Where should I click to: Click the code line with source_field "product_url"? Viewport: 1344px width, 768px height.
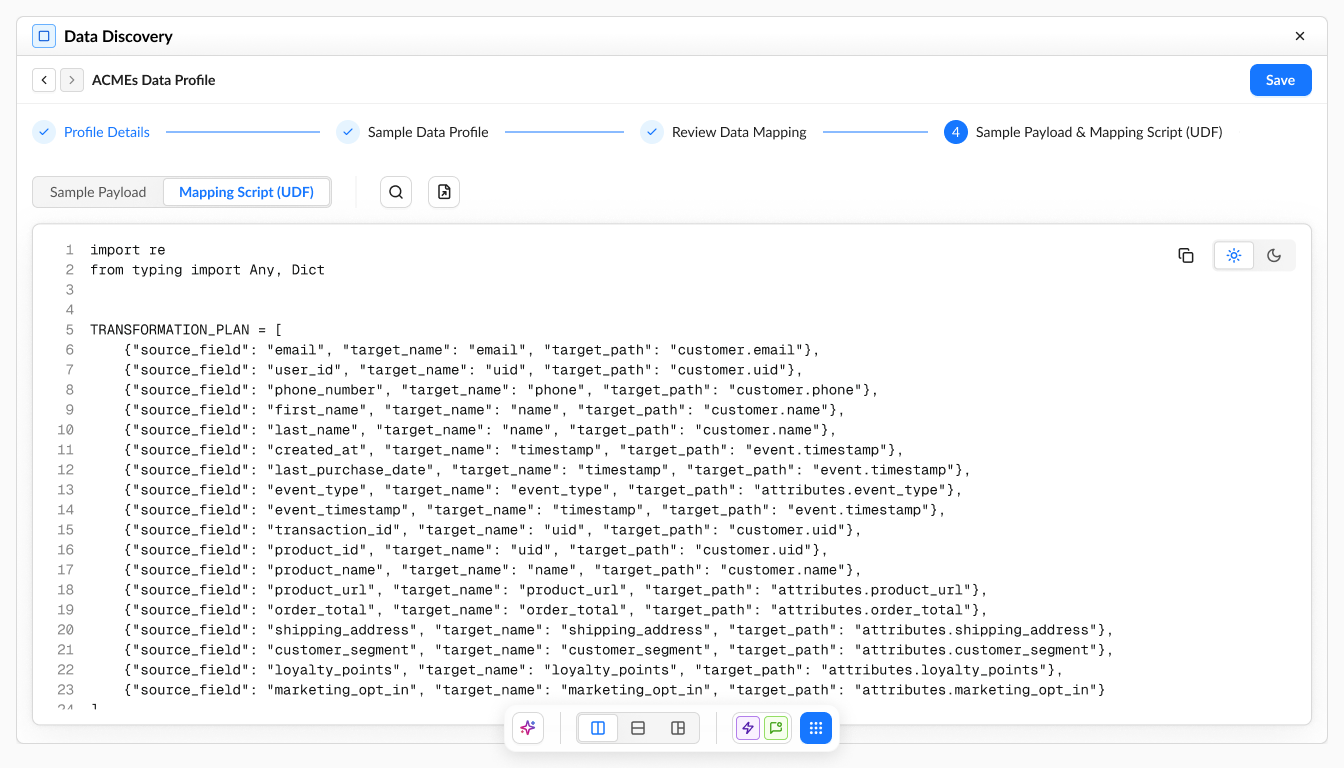pos(556,590)
